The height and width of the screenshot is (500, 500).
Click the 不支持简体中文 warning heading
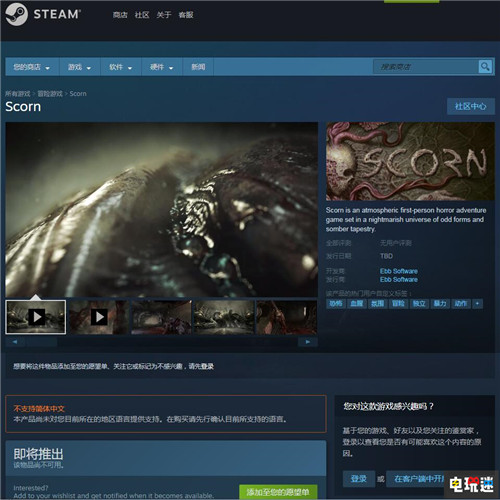tap(39, 409)
